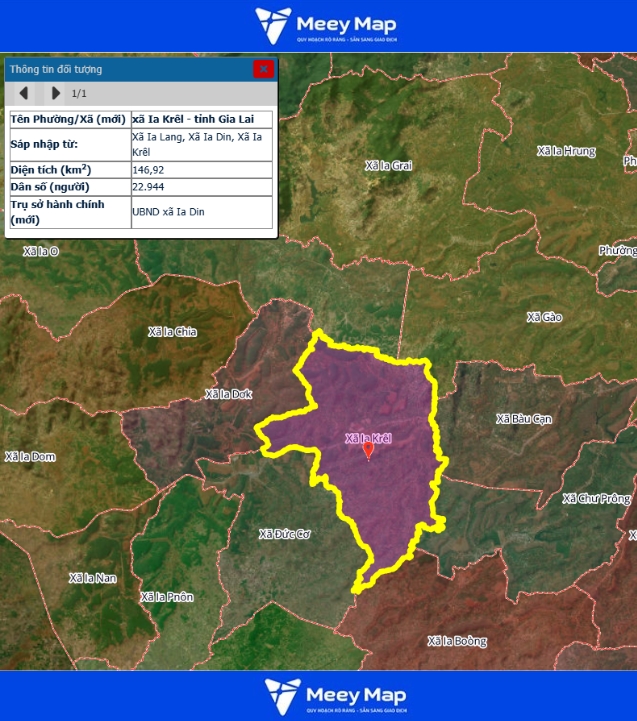Click the Xã Bàu Cạn region label

pyautogui.click(x=524, y=419)
